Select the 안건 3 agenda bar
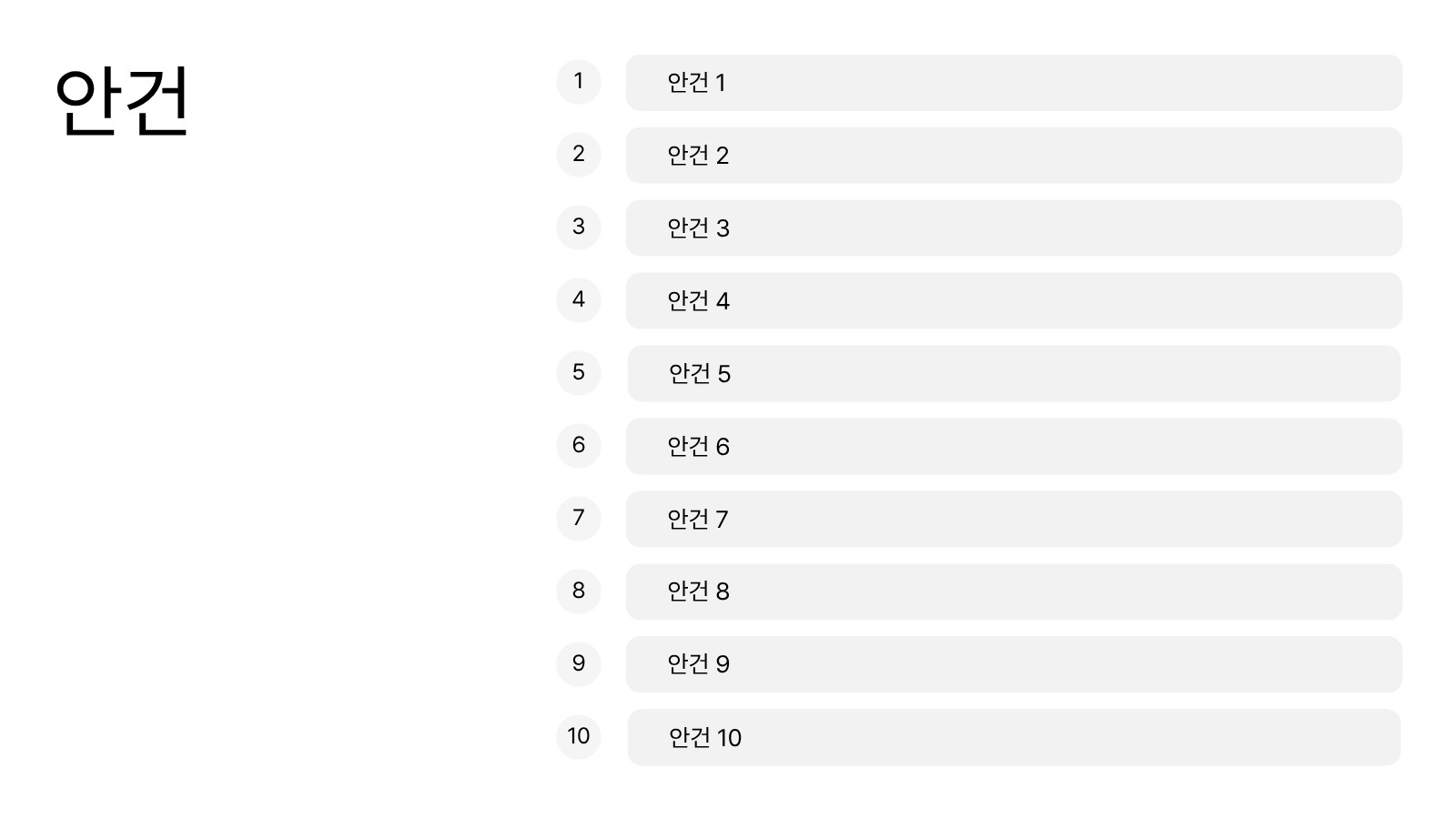 (1014, 228)
